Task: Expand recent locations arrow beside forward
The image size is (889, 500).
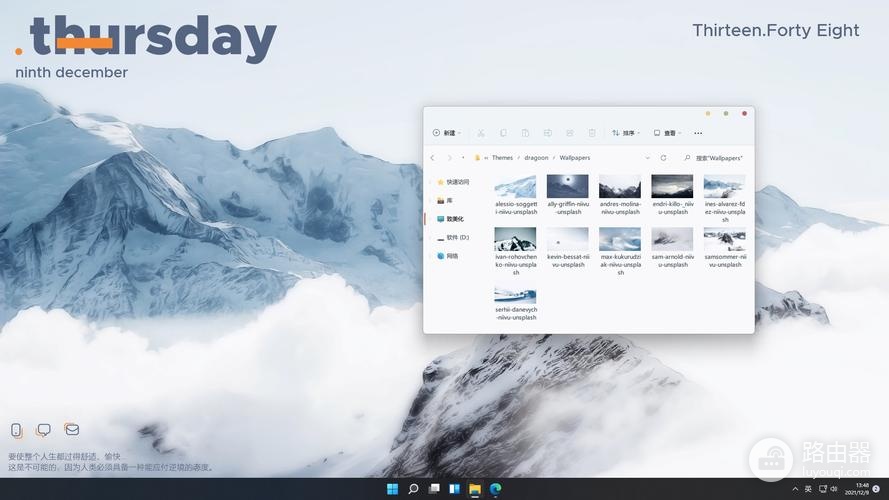Action: pyautogui.click(x=463, y=158)
